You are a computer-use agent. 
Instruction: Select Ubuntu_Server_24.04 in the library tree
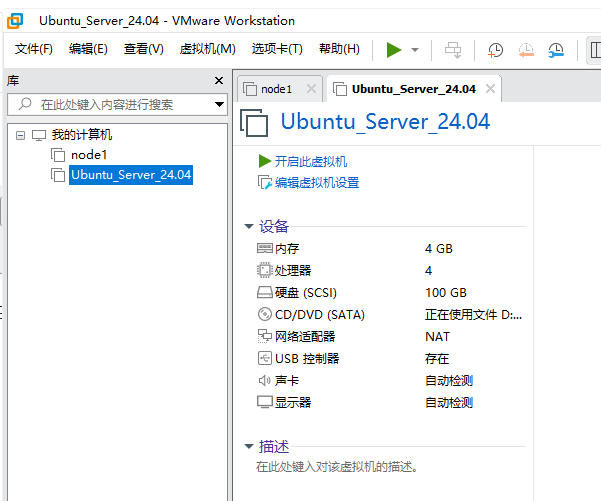click(131, 175)
